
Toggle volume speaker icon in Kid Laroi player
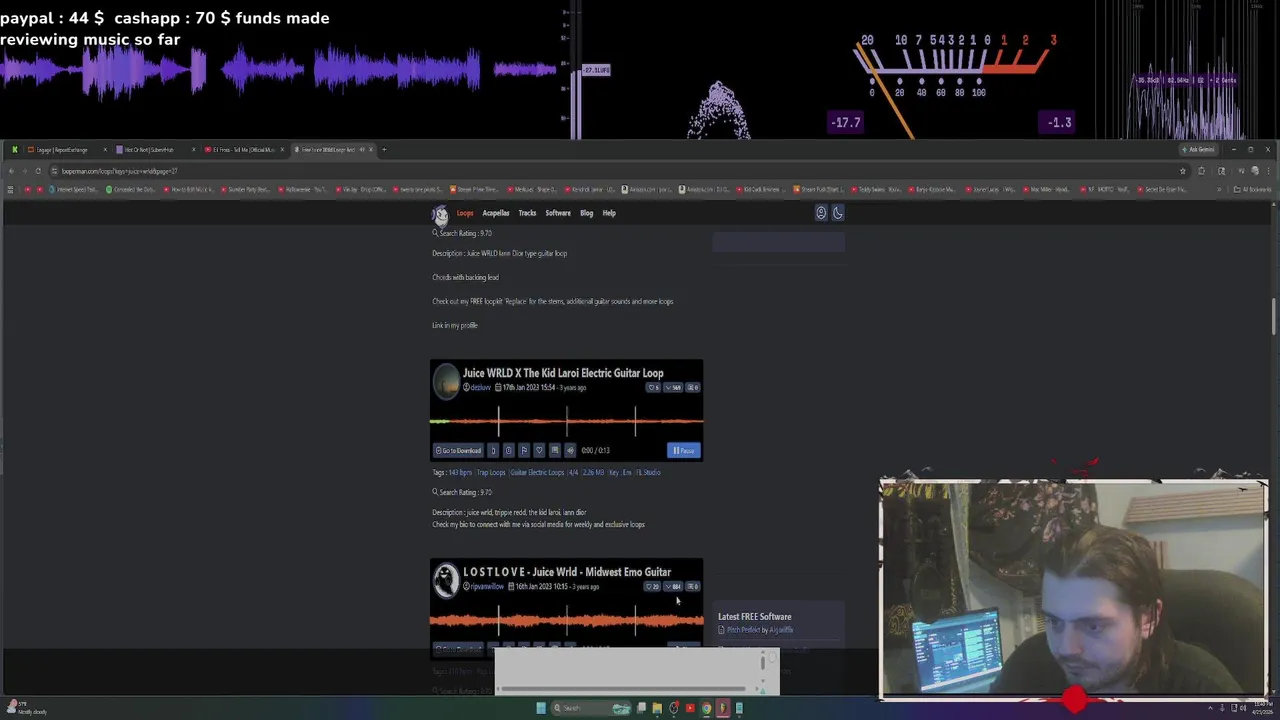click(x=570, y=450)
